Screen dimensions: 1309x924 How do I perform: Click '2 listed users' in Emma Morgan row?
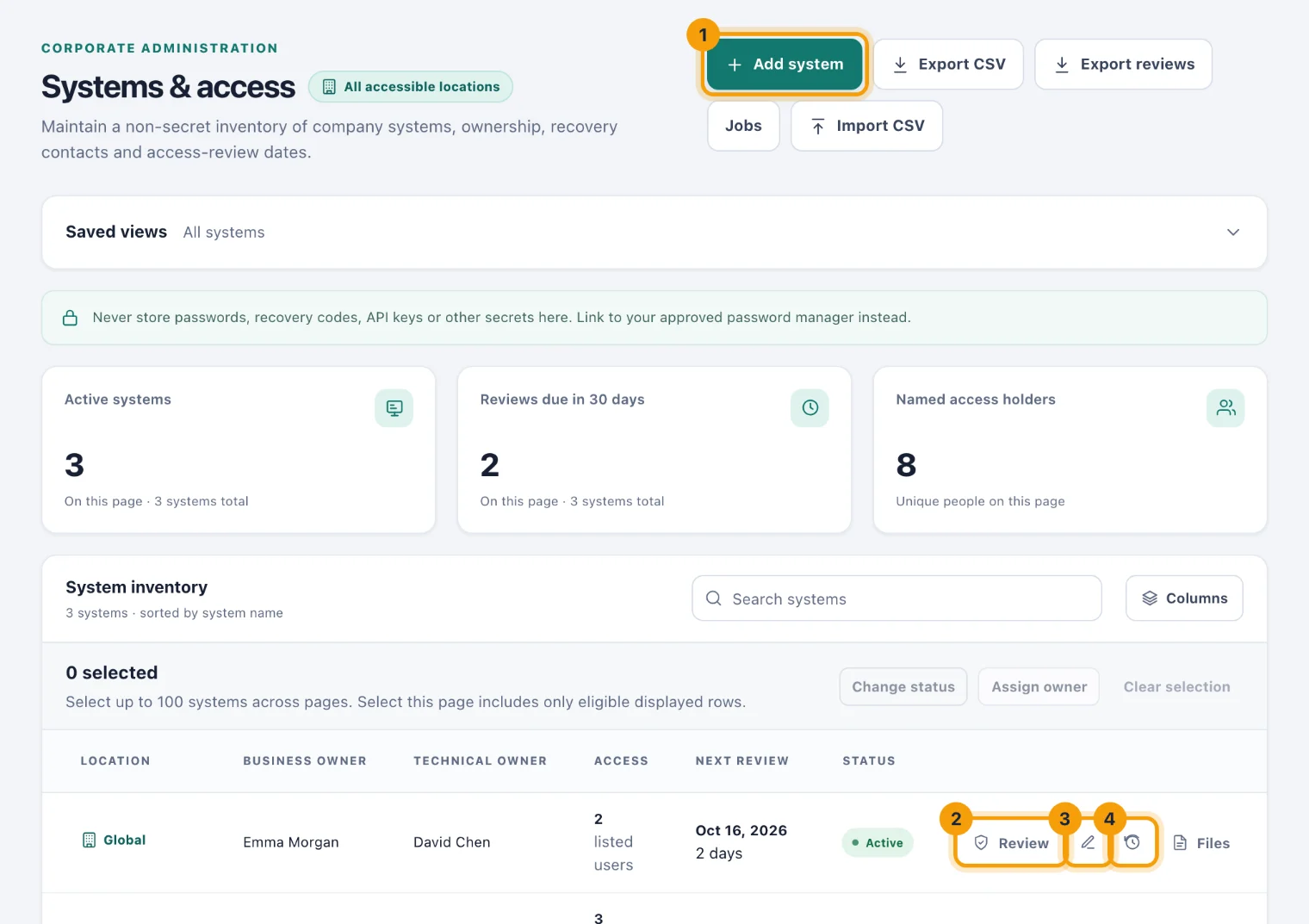click(x=613, y=842)
